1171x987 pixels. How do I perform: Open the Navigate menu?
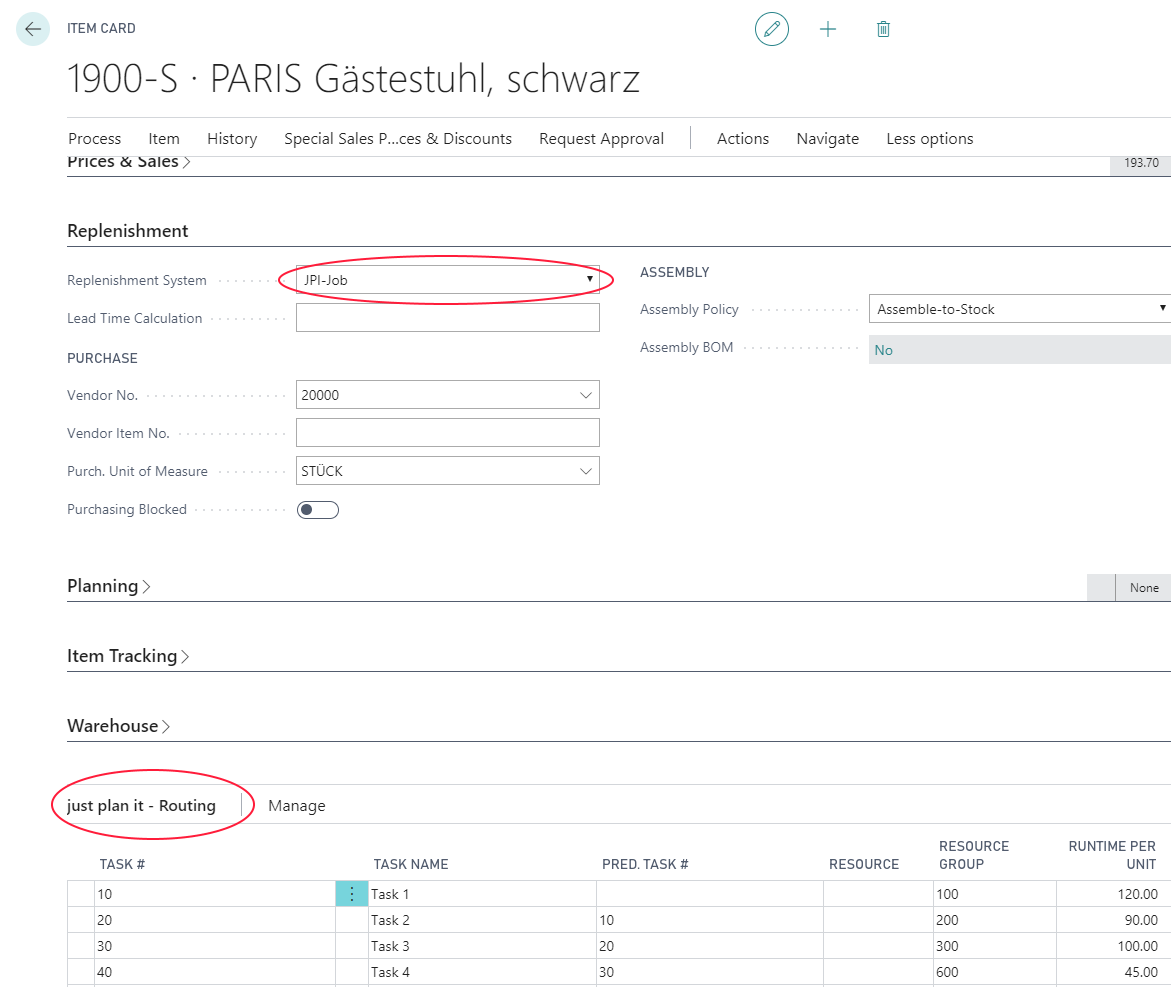click(x=827, y=139)
